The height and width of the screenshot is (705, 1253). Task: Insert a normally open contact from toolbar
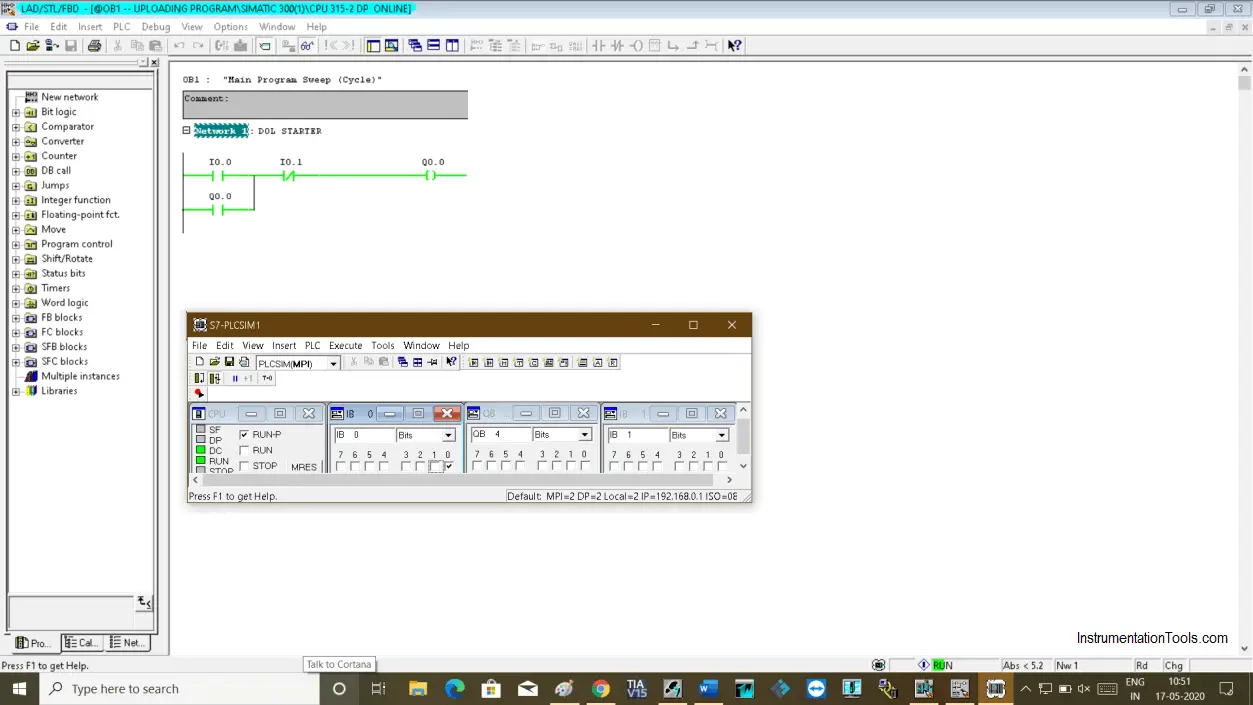click(x=598, y=46)
